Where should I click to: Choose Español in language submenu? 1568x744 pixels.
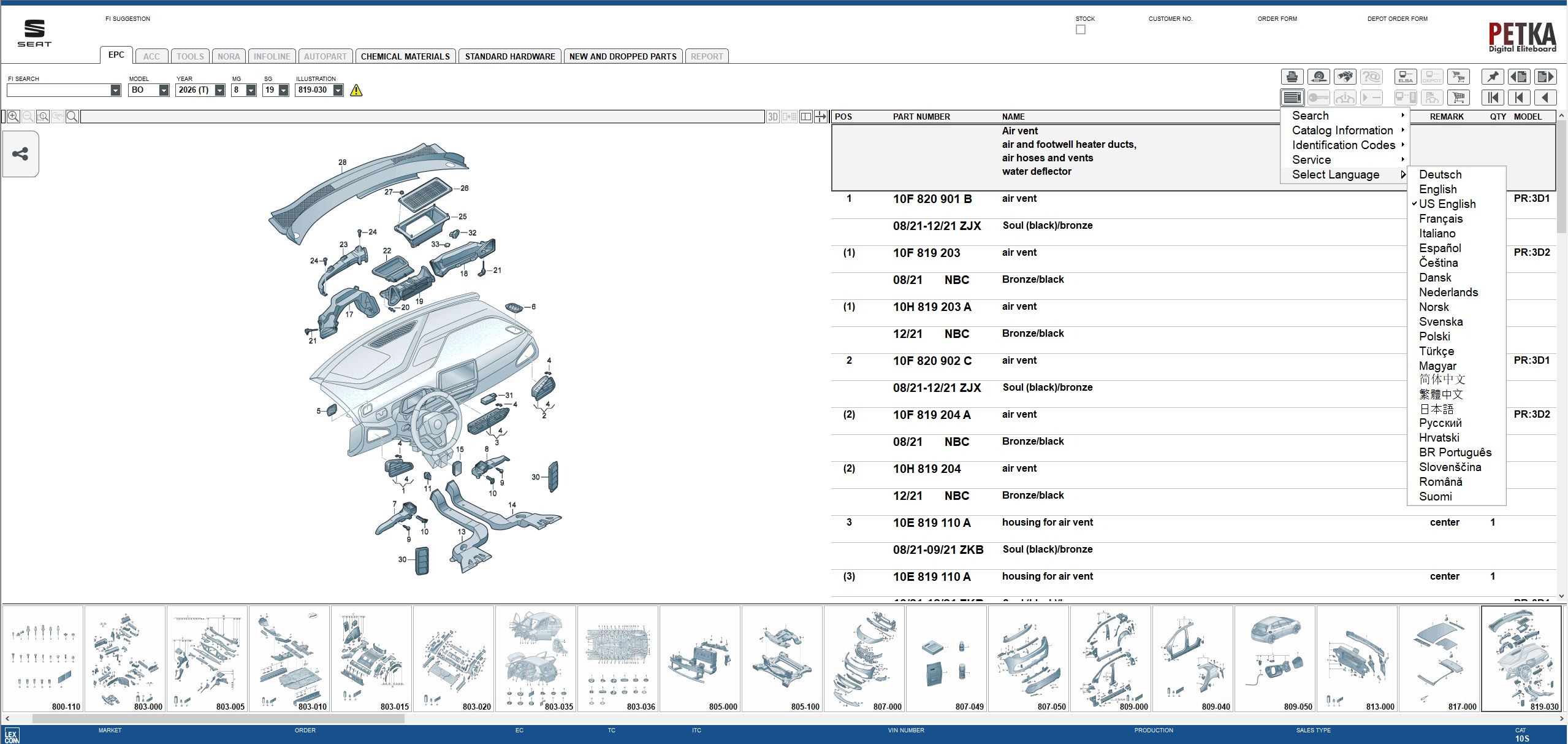pyautogui.click(x=1440, y=248)
